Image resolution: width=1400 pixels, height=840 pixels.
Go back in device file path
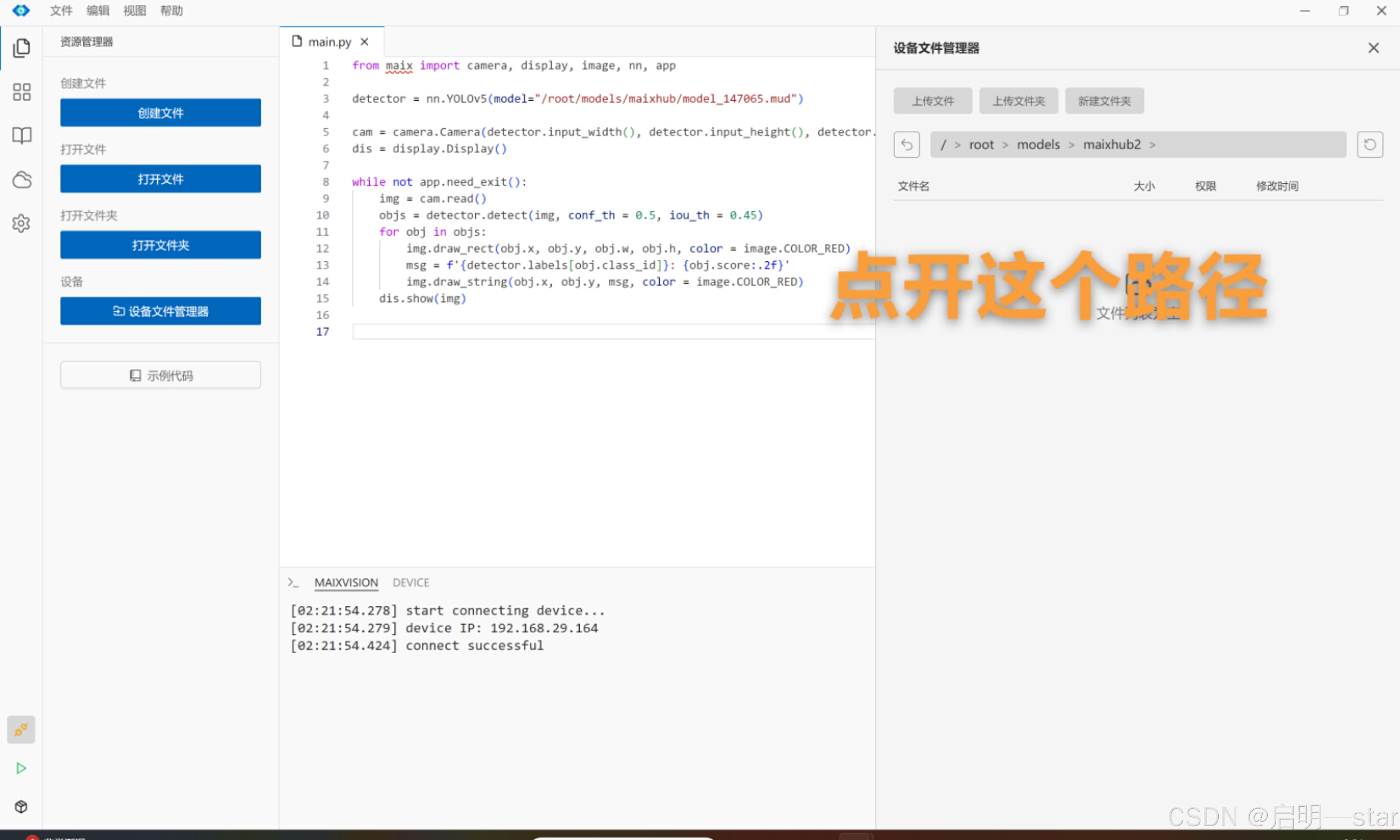pos(906,145)
